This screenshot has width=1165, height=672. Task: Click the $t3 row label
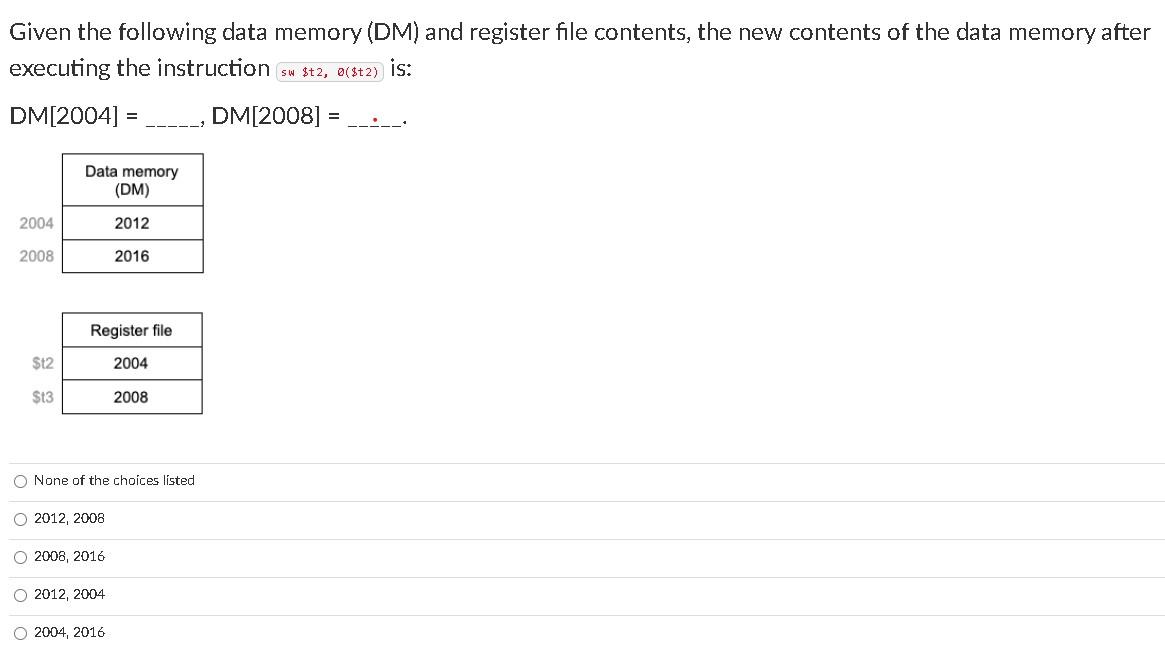pyautogui.click(x=42, y=397)
